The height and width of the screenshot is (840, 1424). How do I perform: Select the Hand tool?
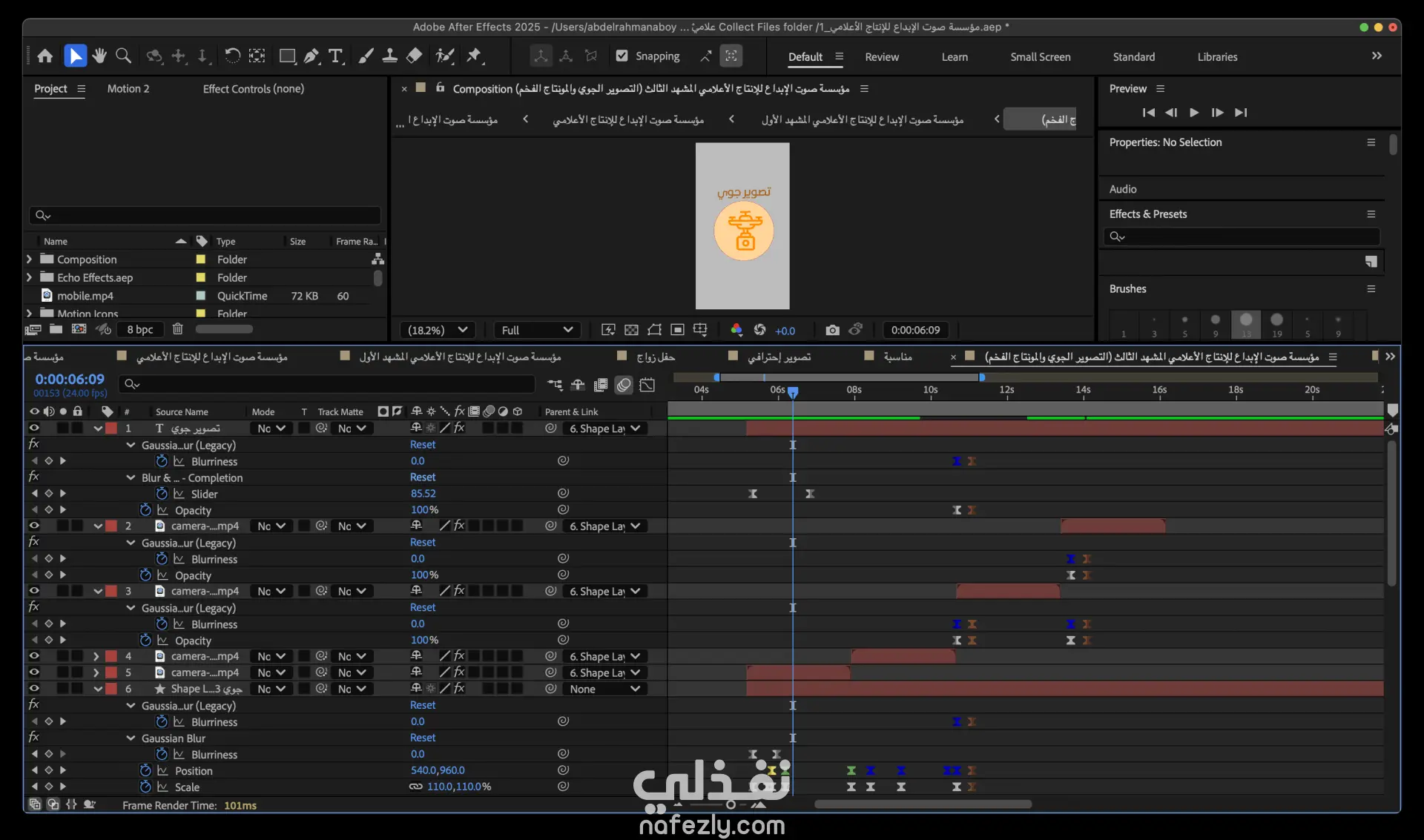coord(99,56)
